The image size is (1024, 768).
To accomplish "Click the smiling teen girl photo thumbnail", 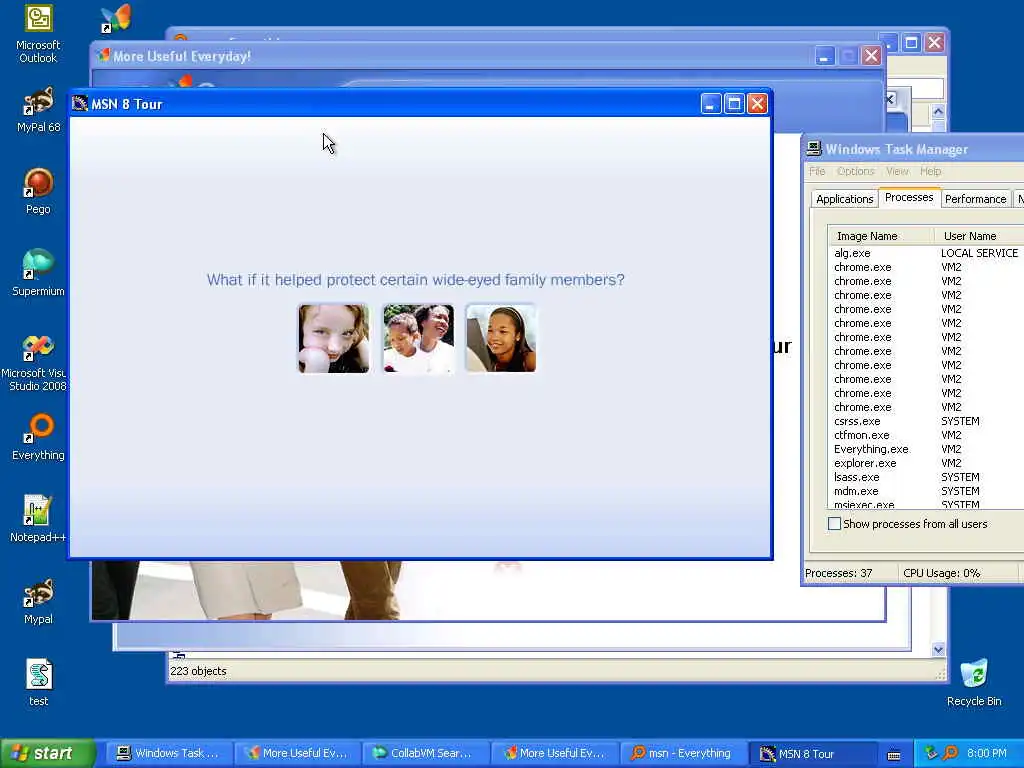I will tap(501, 338).
